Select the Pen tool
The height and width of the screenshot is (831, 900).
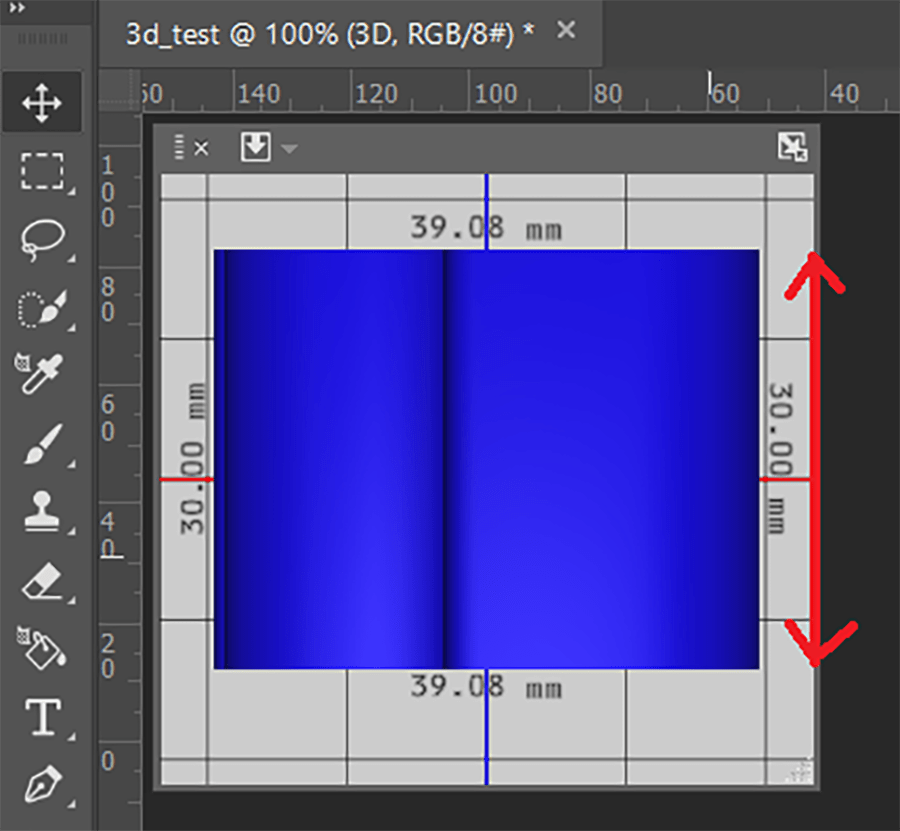(x=42, y=784)
